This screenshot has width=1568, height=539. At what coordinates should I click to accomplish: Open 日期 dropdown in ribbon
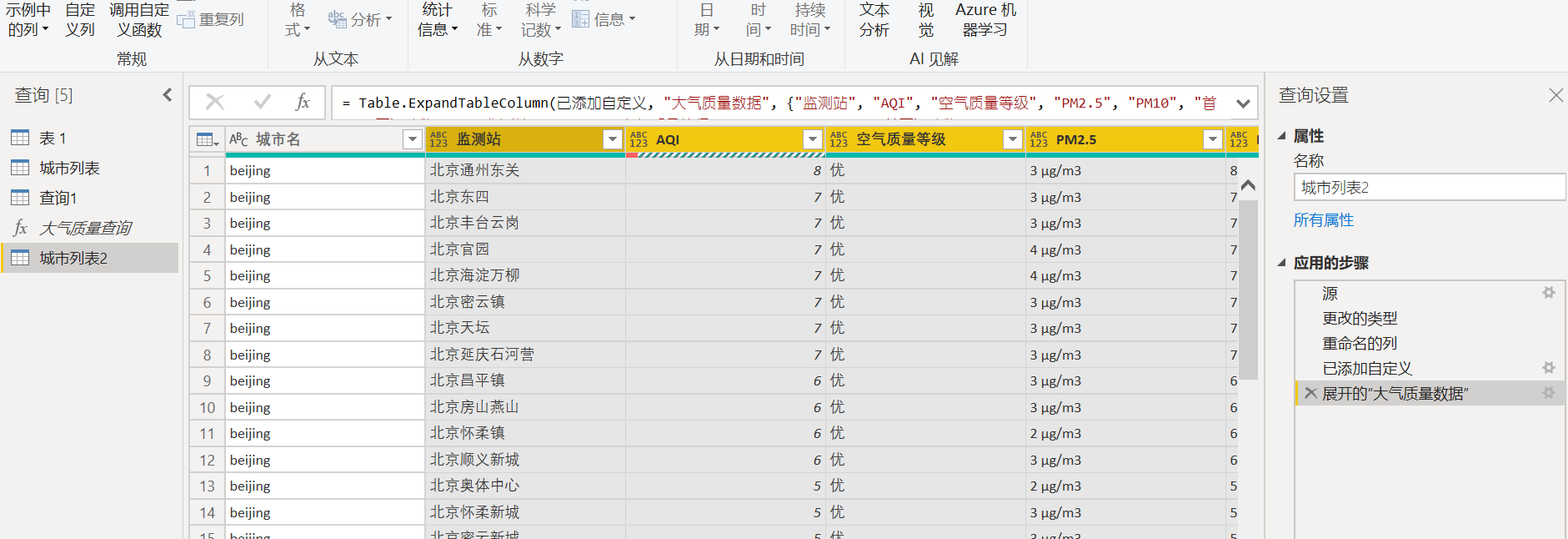coord(706,20)
